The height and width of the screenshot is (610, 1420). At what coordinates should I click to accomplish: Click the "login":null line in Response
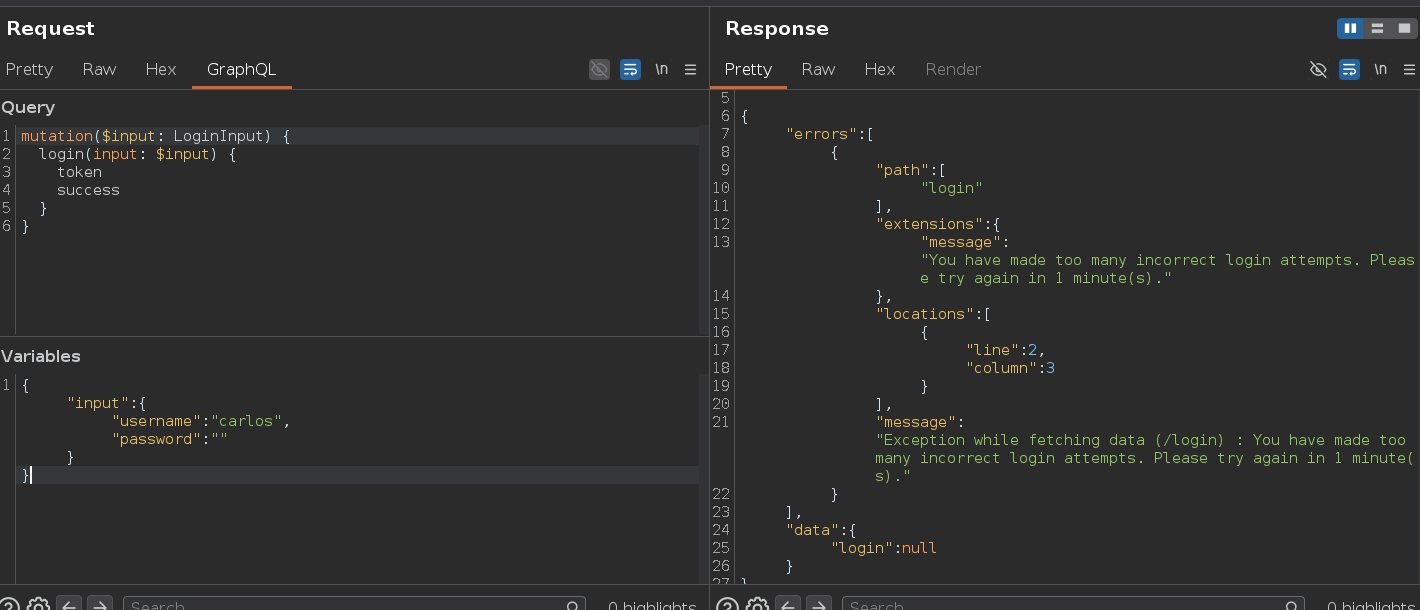click(x=884, y=548)
